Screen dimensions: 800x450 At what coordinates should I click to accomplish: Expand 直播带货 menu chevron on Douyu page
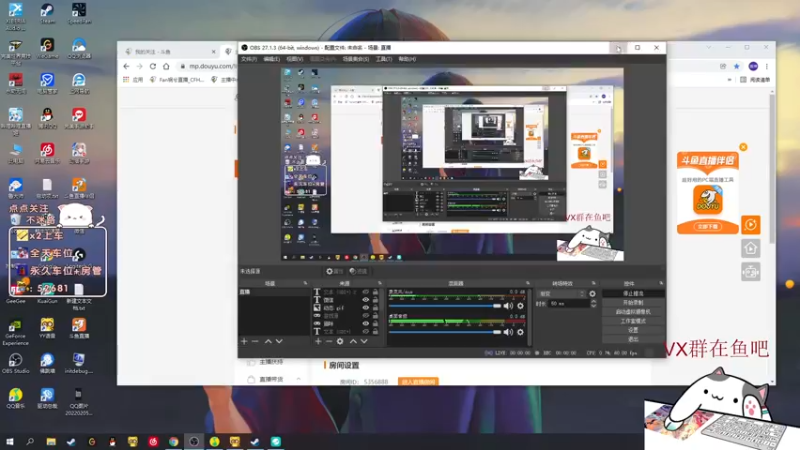[298, 379]
